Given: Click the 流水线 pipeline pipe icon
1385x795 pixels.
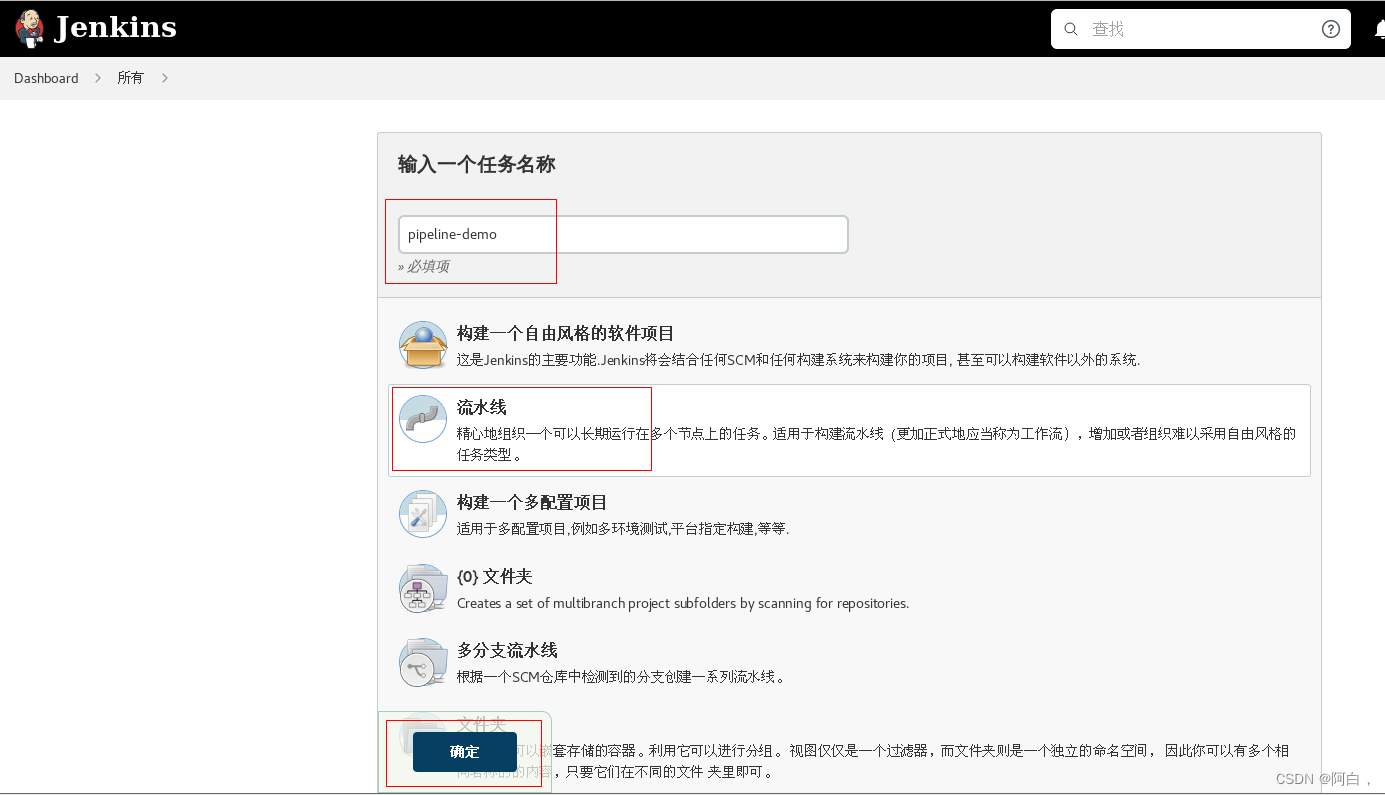Looking at the screenshot, I should pyautogui.click(x=422, y=419).
